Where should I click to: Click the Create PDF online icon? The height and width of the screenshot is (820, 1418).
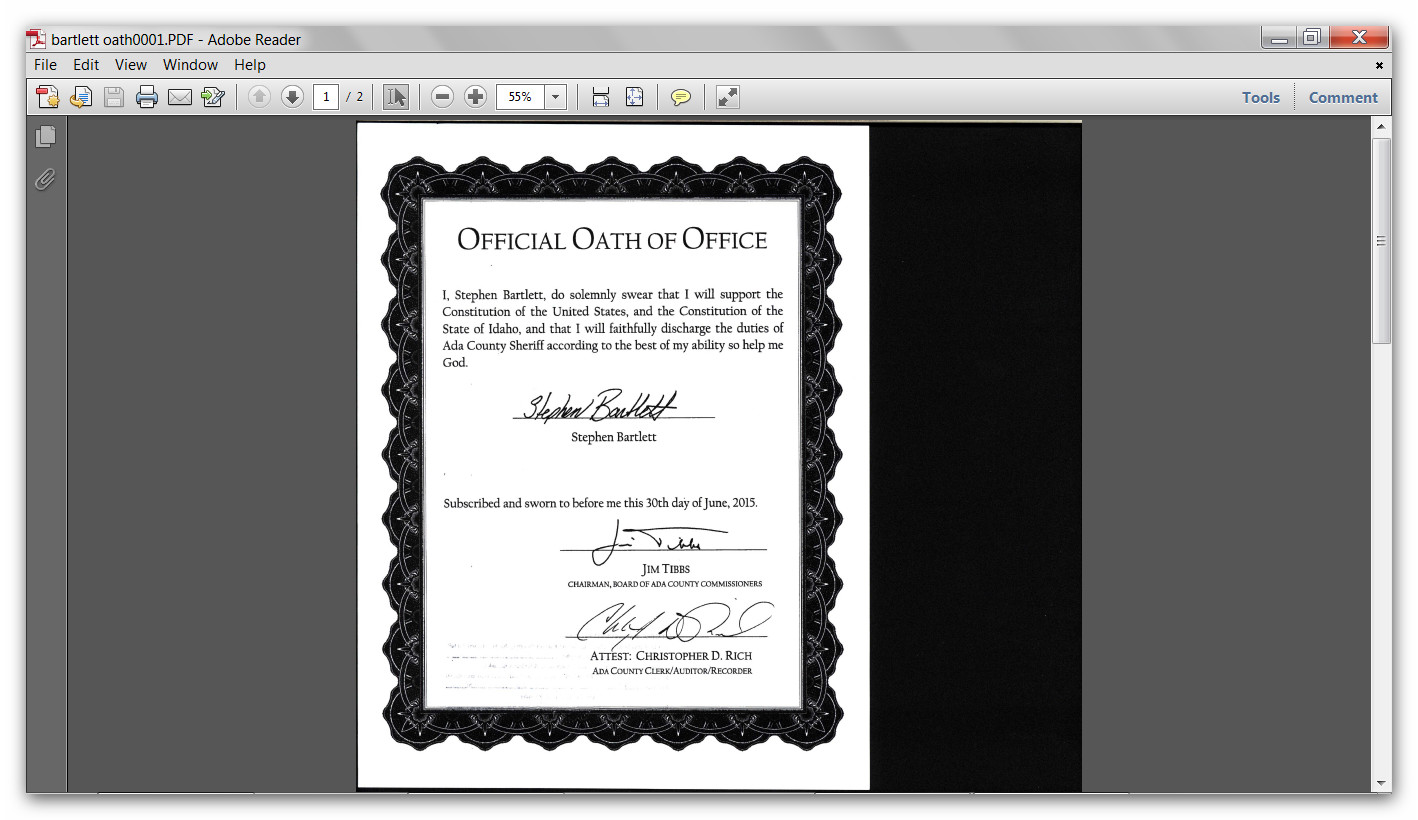47,97
